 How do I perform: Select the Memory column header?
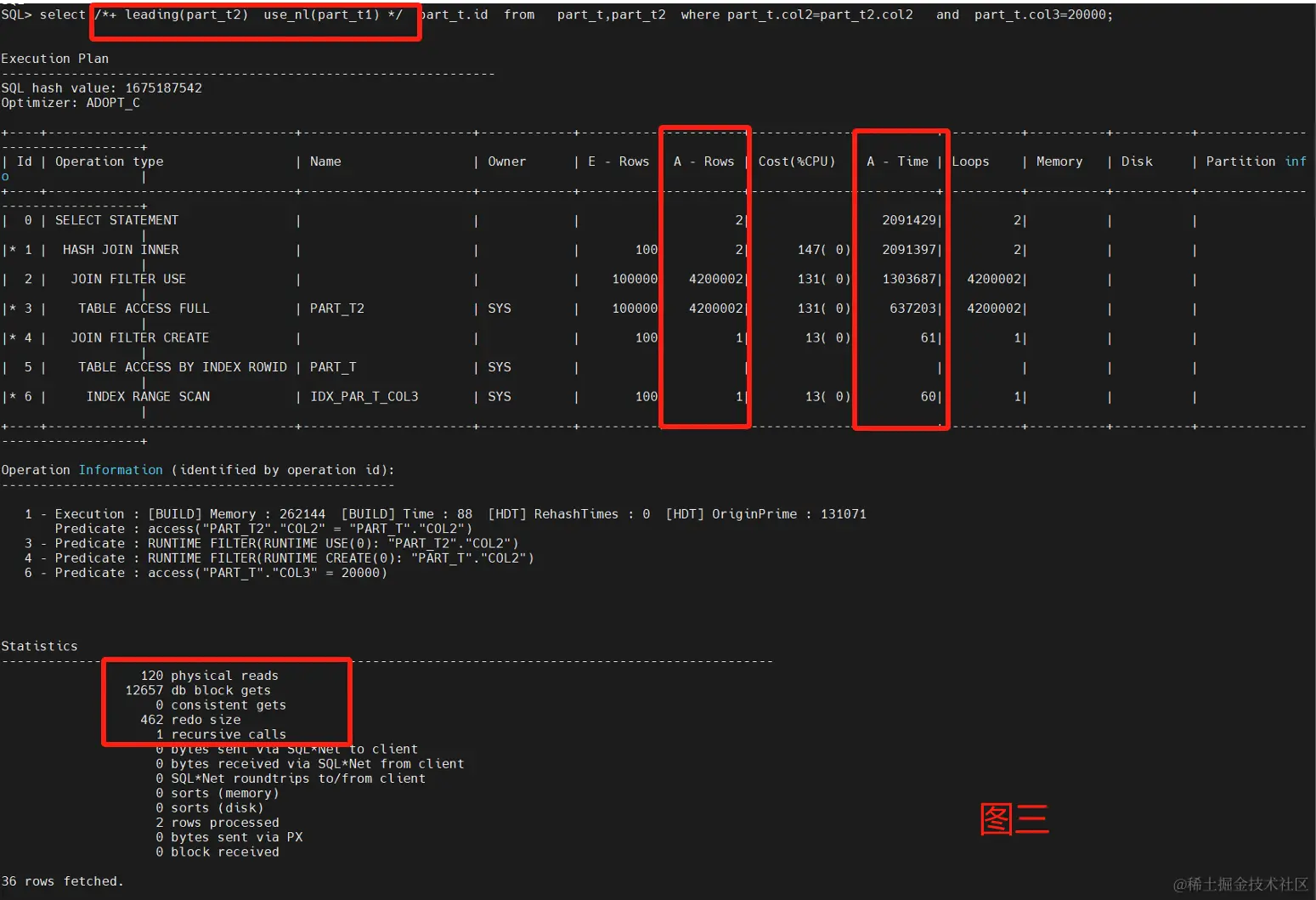click(x=1059, y=161)
